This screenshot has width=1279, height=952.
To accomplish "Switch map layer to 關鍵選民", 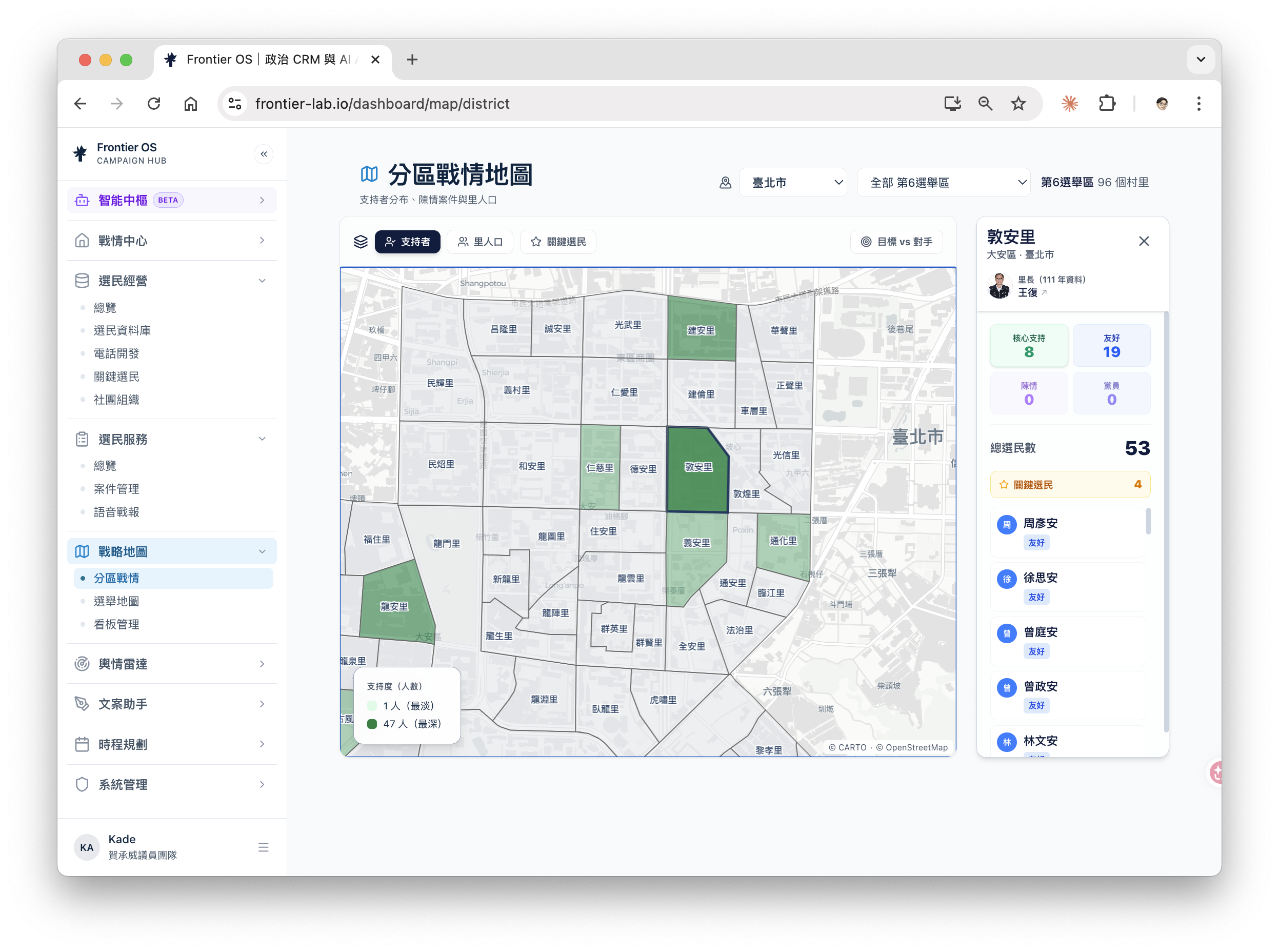I will tap(557, 242).
